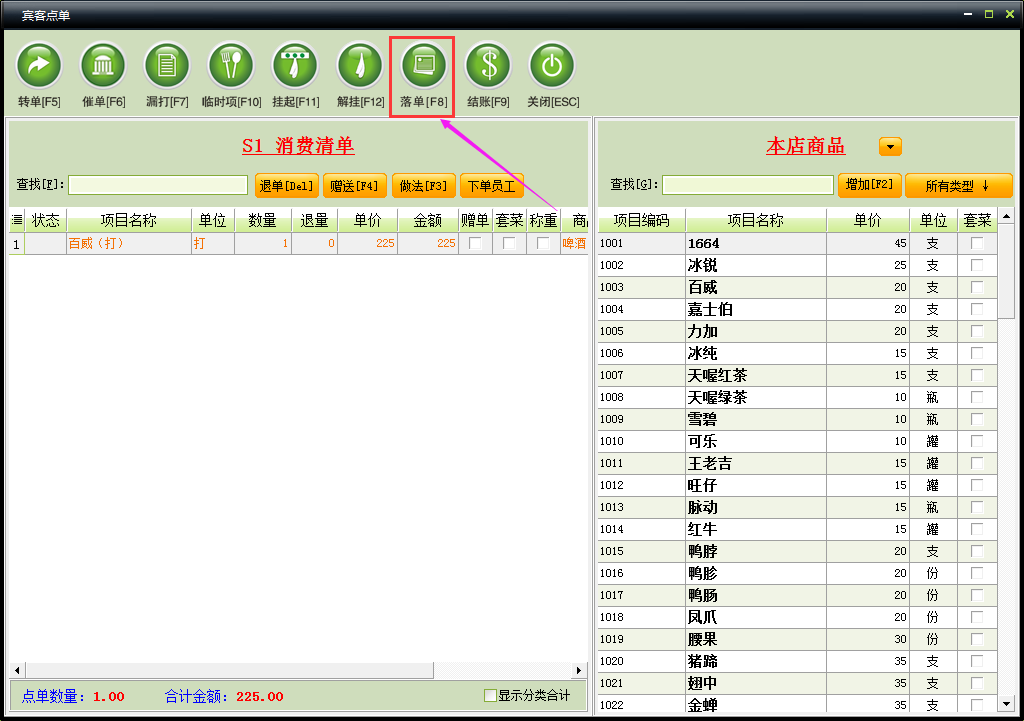Click the 解挂[F12] unhold icon

360,65
